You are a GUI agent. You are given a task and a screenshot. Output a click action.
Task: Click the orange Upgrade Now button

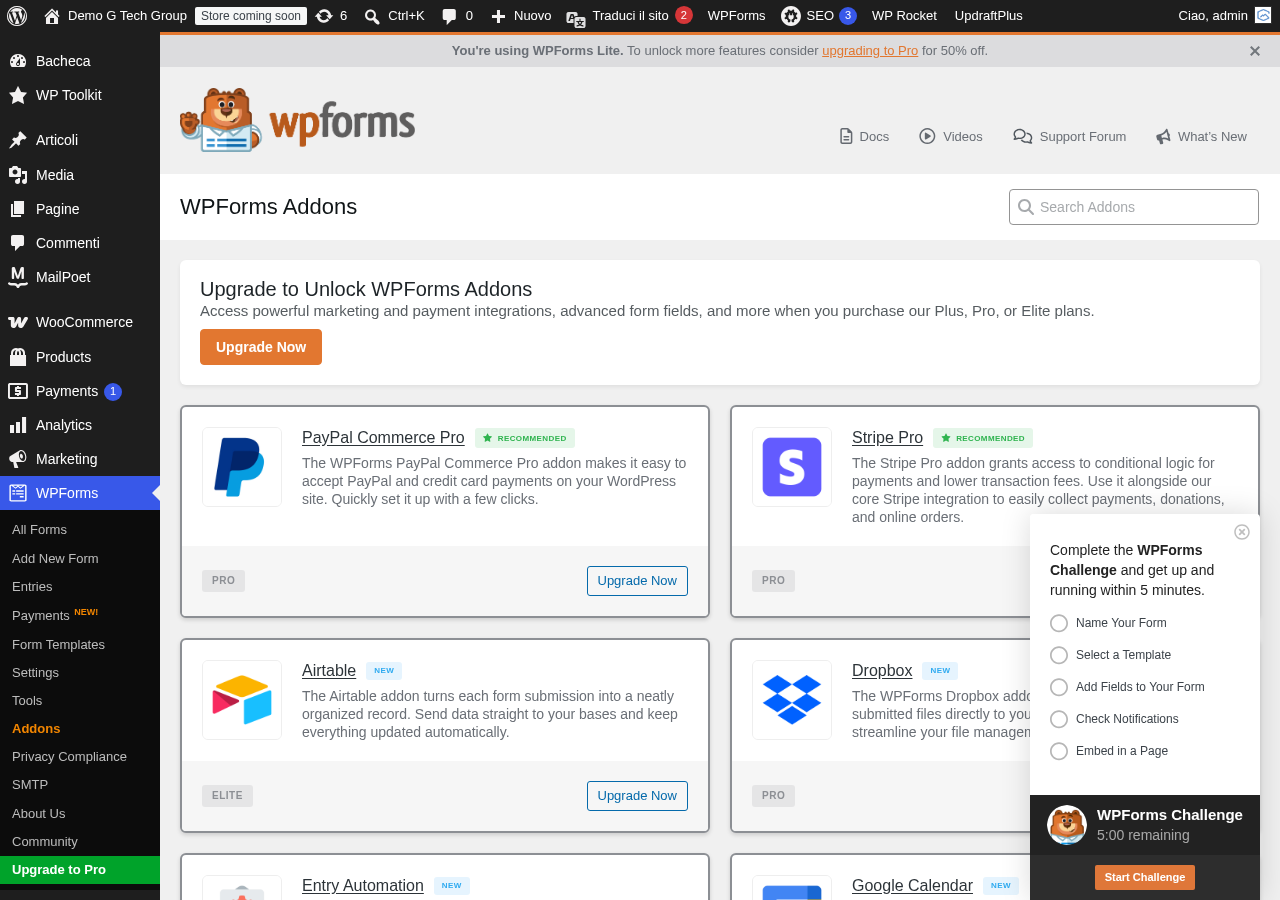click(x=261, y=347)
